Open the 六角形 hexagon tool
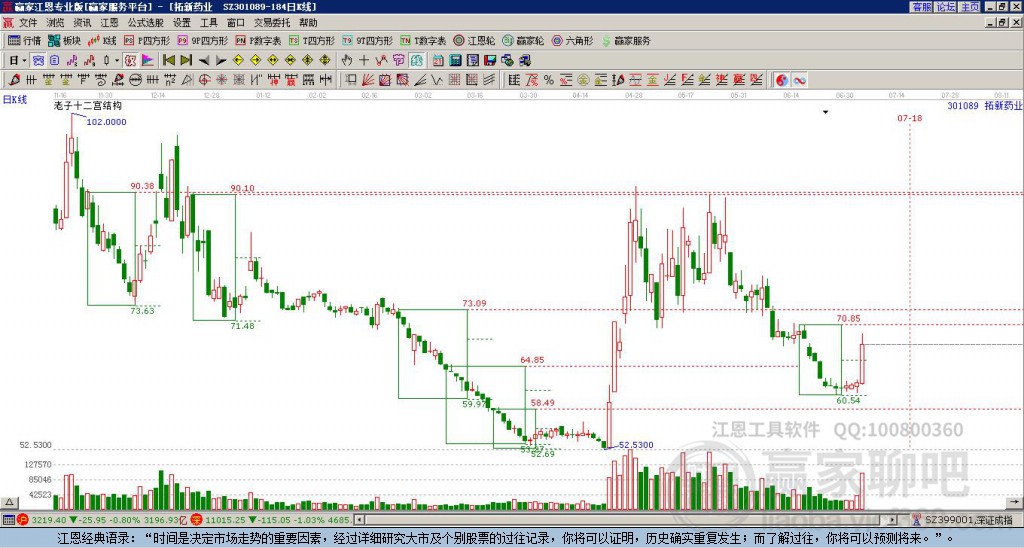 coord(572,40)
